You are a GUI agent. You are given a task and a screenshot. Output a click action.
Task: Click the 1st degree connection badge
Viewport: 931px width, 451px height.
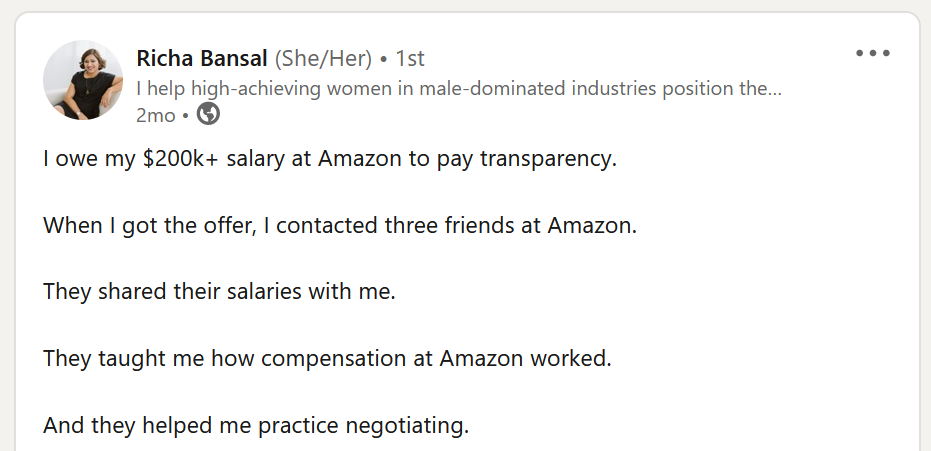point(410,58)
